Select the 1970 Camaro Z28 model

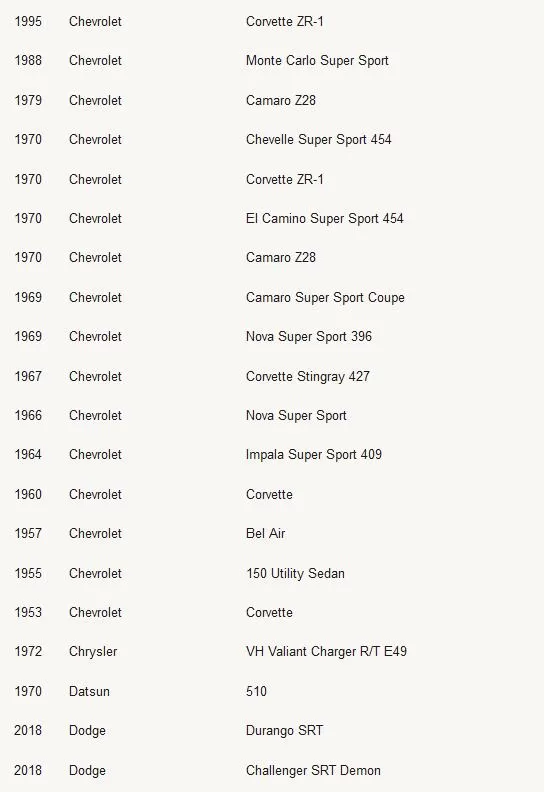[281, 257]
